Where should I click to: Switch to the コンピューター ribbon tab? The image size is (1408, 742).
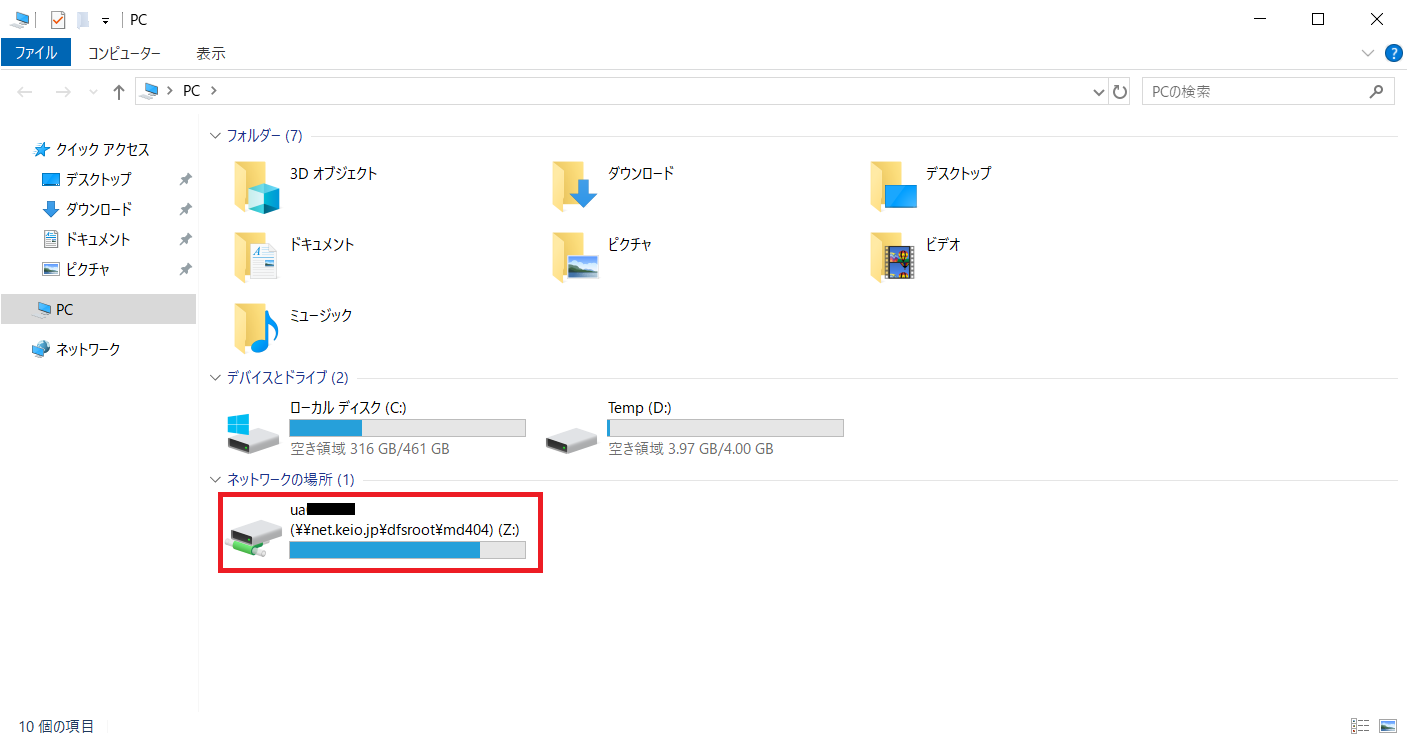[124, 53]
